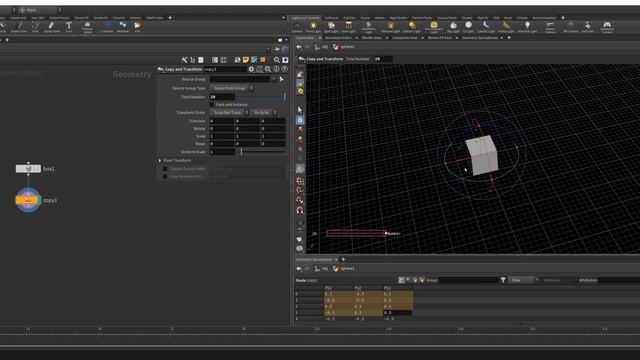Add a Gamepad Camera from shelf
640x360 pixels.
click(x=607, y=27)
